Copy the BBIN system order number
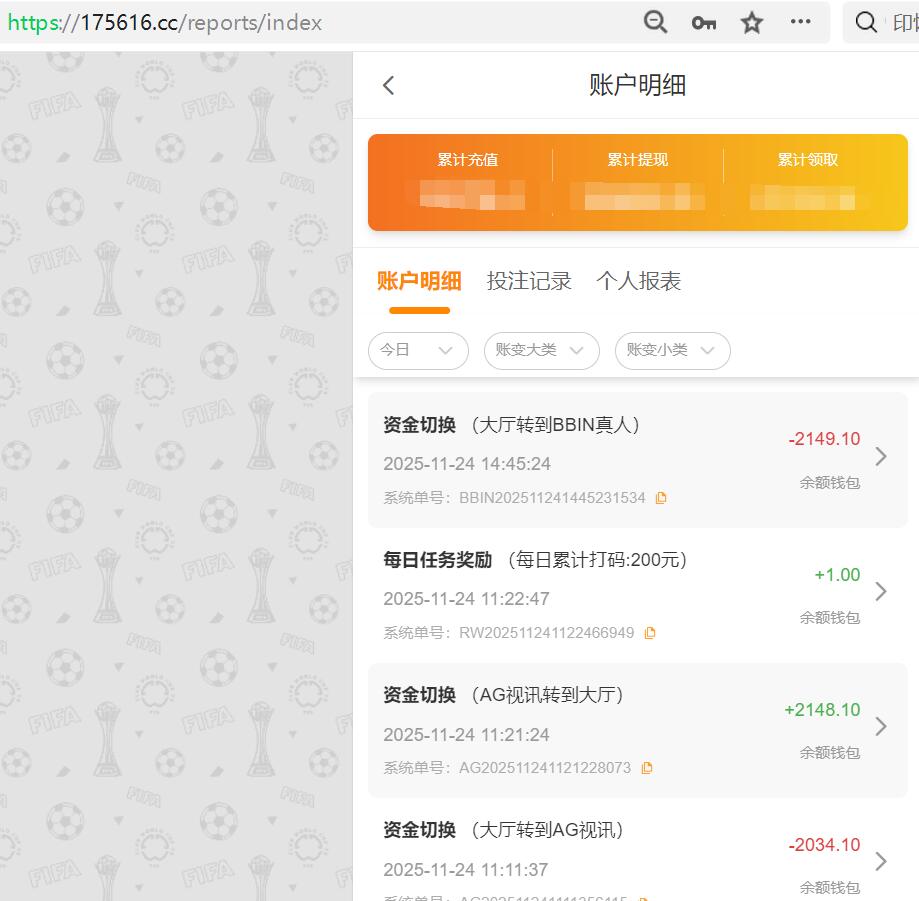The width and height of the screenshot is (919, 901). pos(661,497)
